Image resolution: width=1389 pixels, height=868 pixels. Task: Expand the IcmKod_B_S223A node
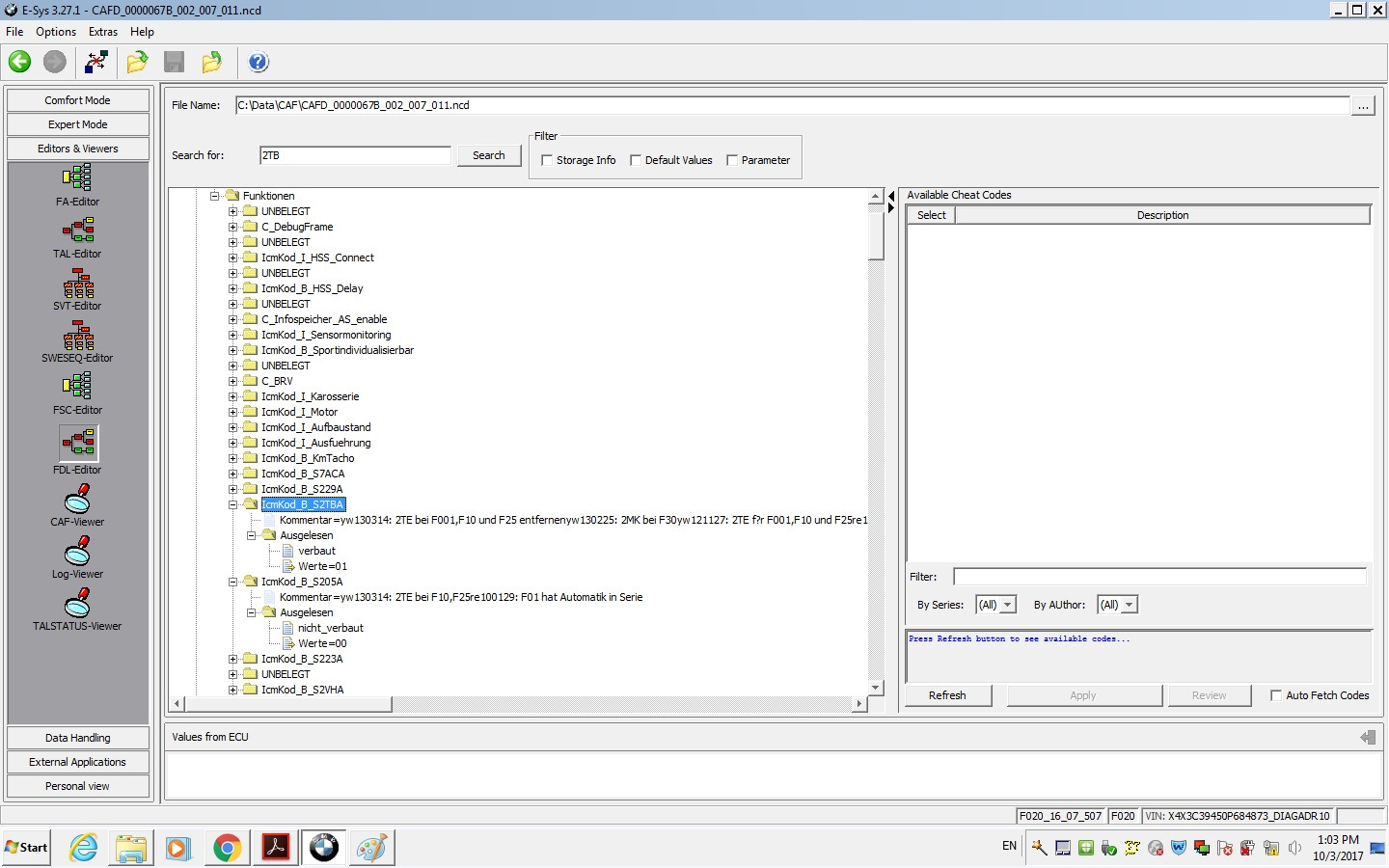(232, 659)
